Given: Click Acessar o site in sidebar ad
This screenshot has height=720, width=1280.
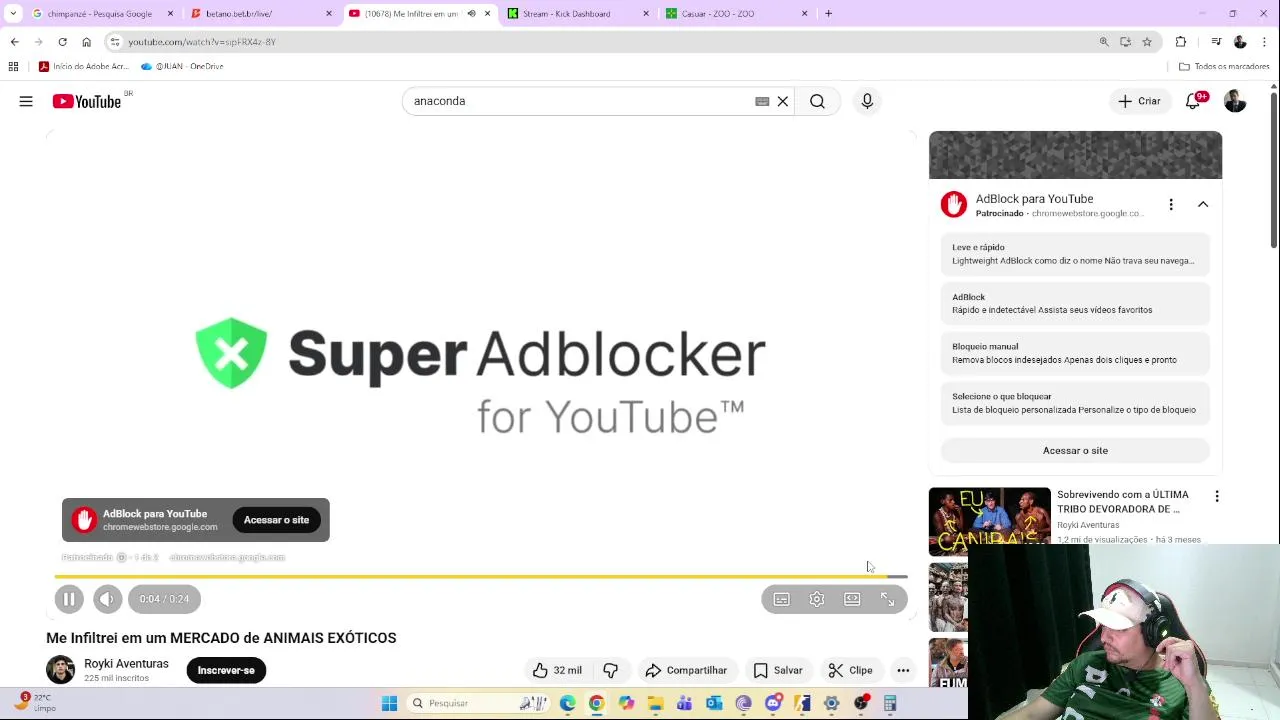Looking at the screenshot, I should coord(1075,450).
